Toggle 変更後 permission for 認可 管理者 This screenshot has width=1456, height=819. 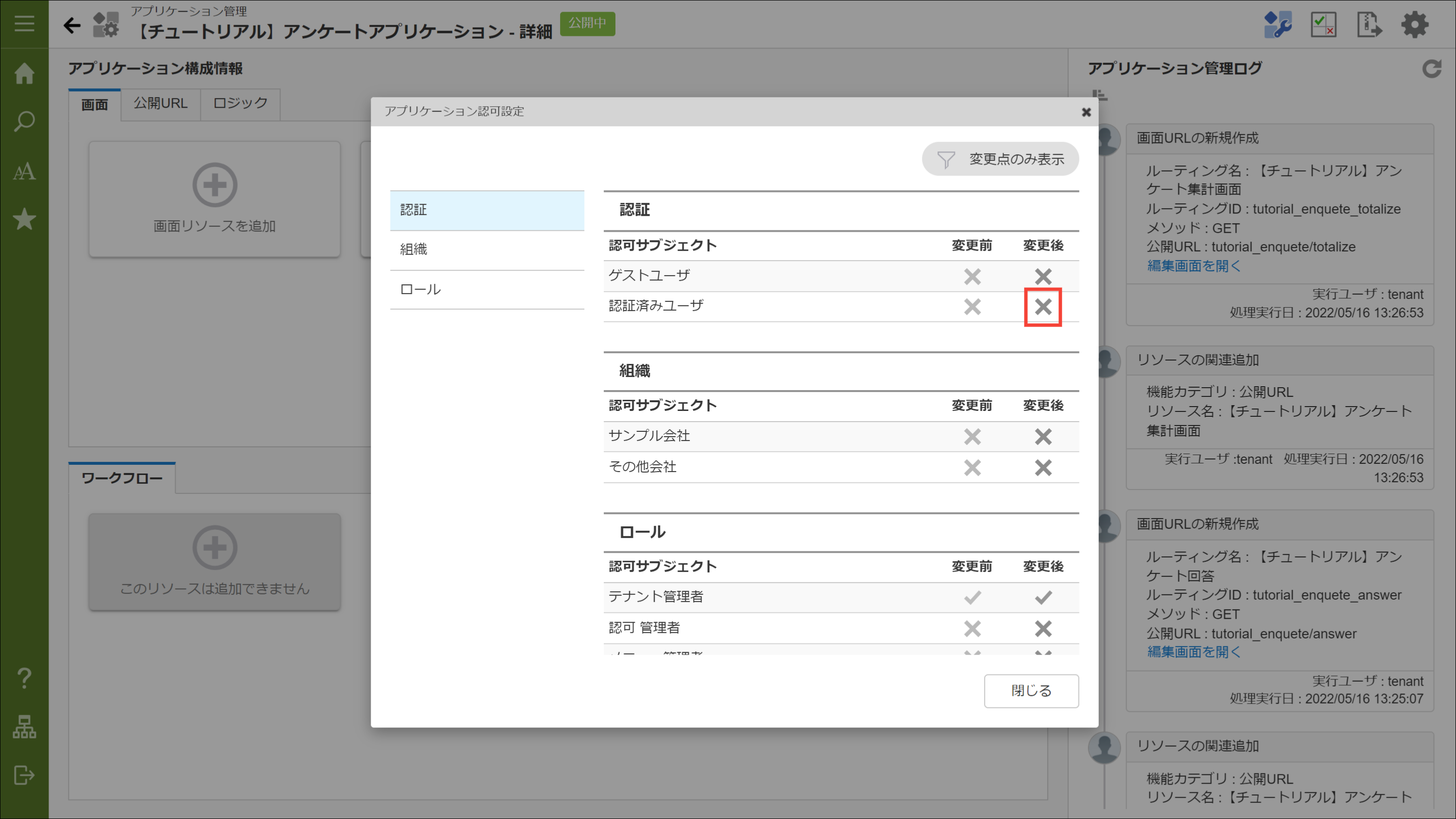click(1043, 628)
